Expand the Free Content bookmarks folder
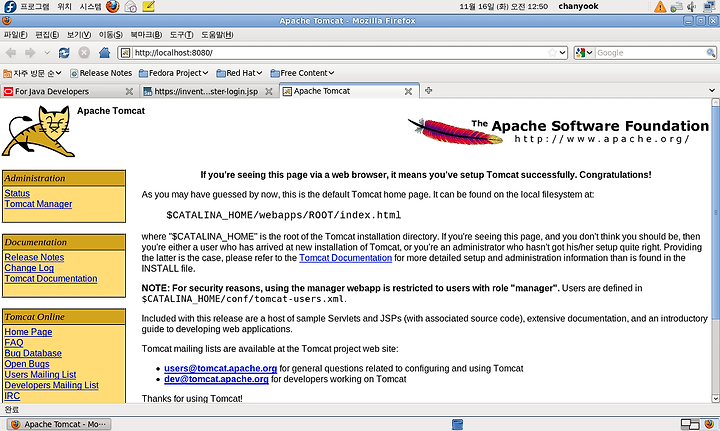Viewport: 720px width, 431px height. [302, 73]
